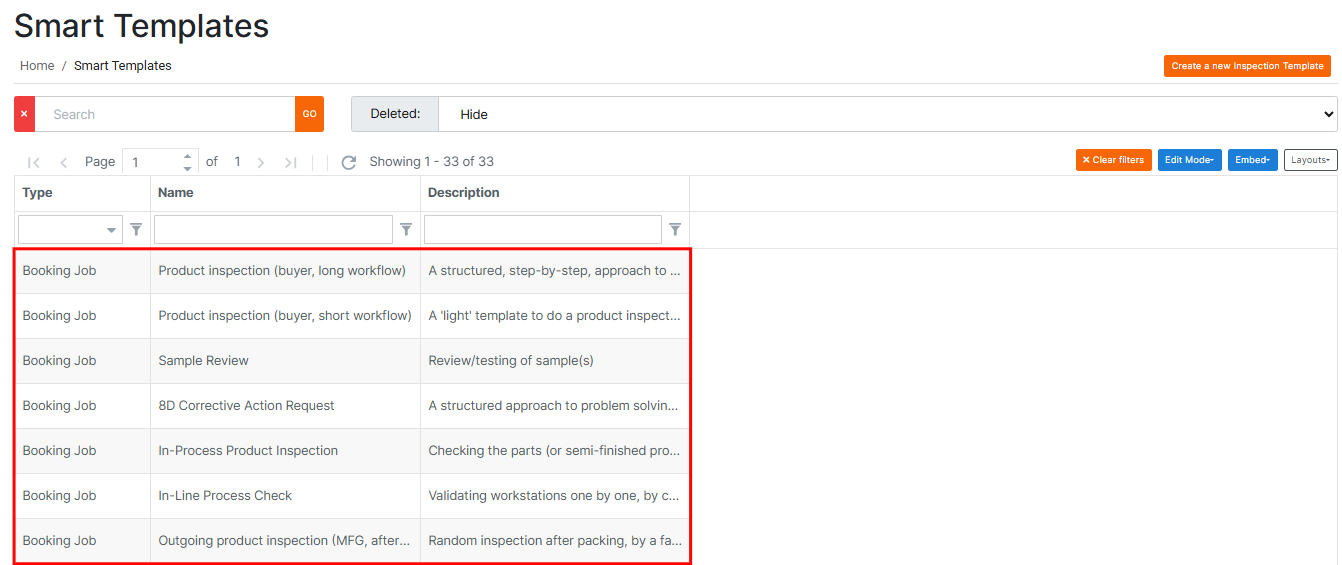Navigate to Home breadcrumb link
The image size is (1342, 565).
[x=37, y=66]
